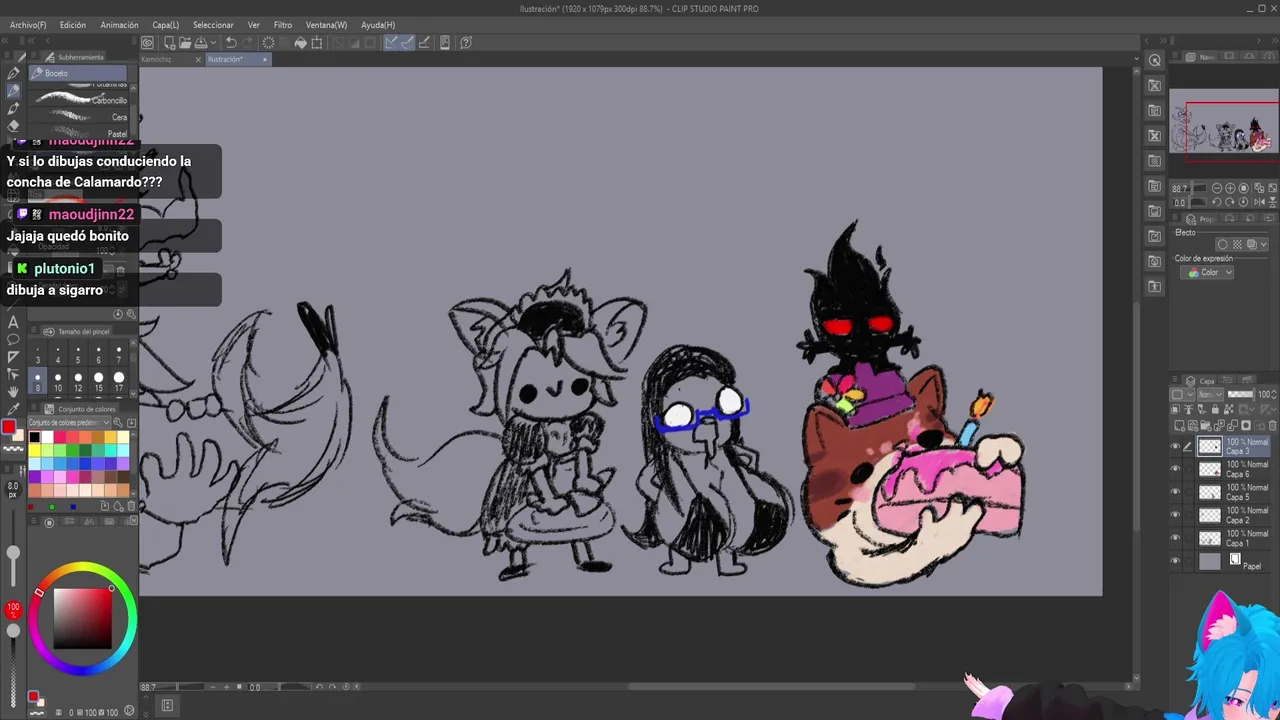Screen dimensions: 1280x720
Task: Open the Capa(L) menu
Action: (166, 25)
